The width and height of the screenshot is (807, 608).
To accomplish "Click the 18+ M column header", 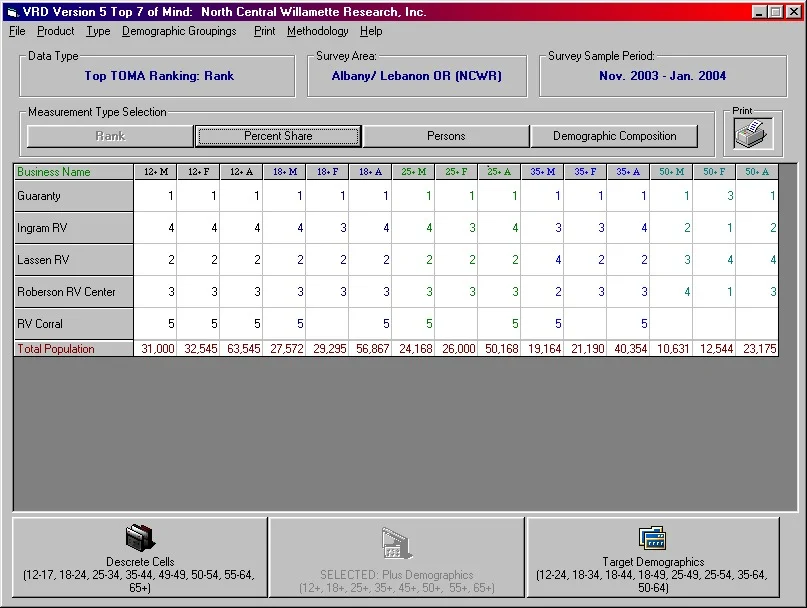I will tap(284, 172).
